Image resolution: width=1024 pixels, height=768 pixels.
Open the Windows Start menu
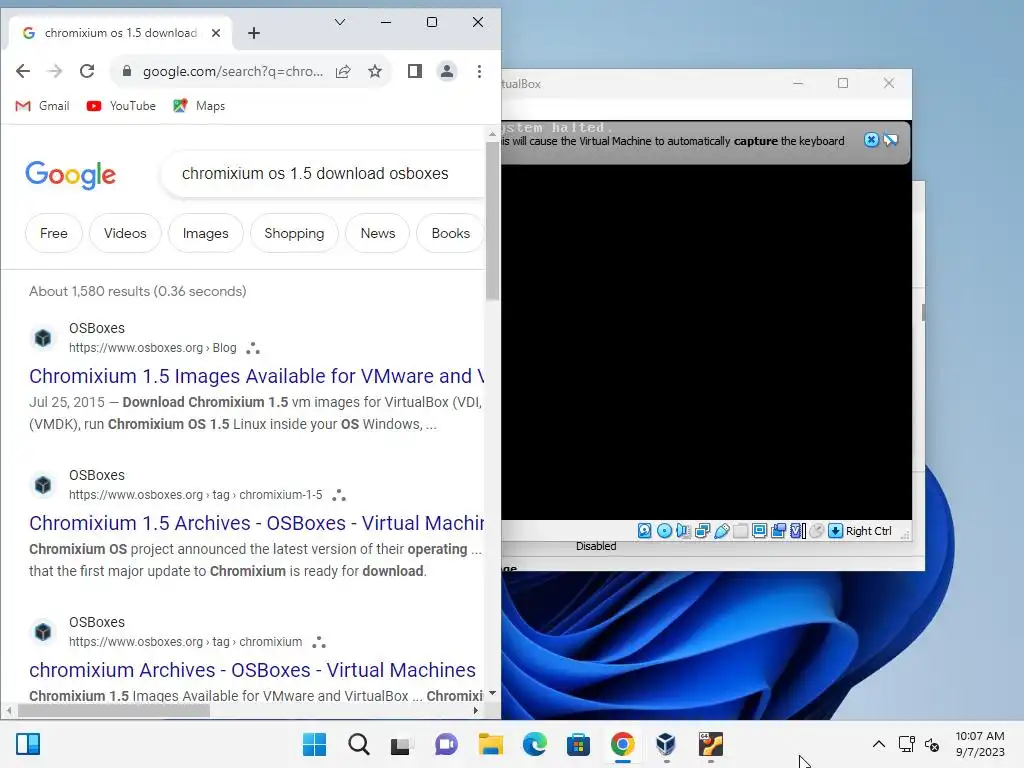click(x=314, y=744)
